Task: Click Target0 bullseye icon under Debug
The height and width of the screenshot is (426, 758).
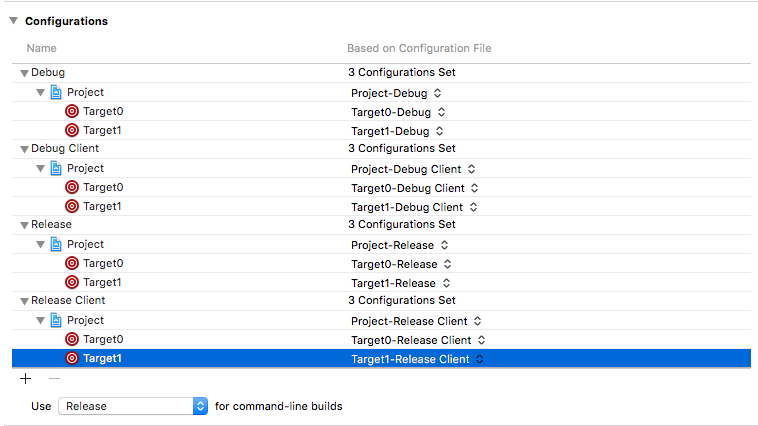Action: [x=72, y=111]
